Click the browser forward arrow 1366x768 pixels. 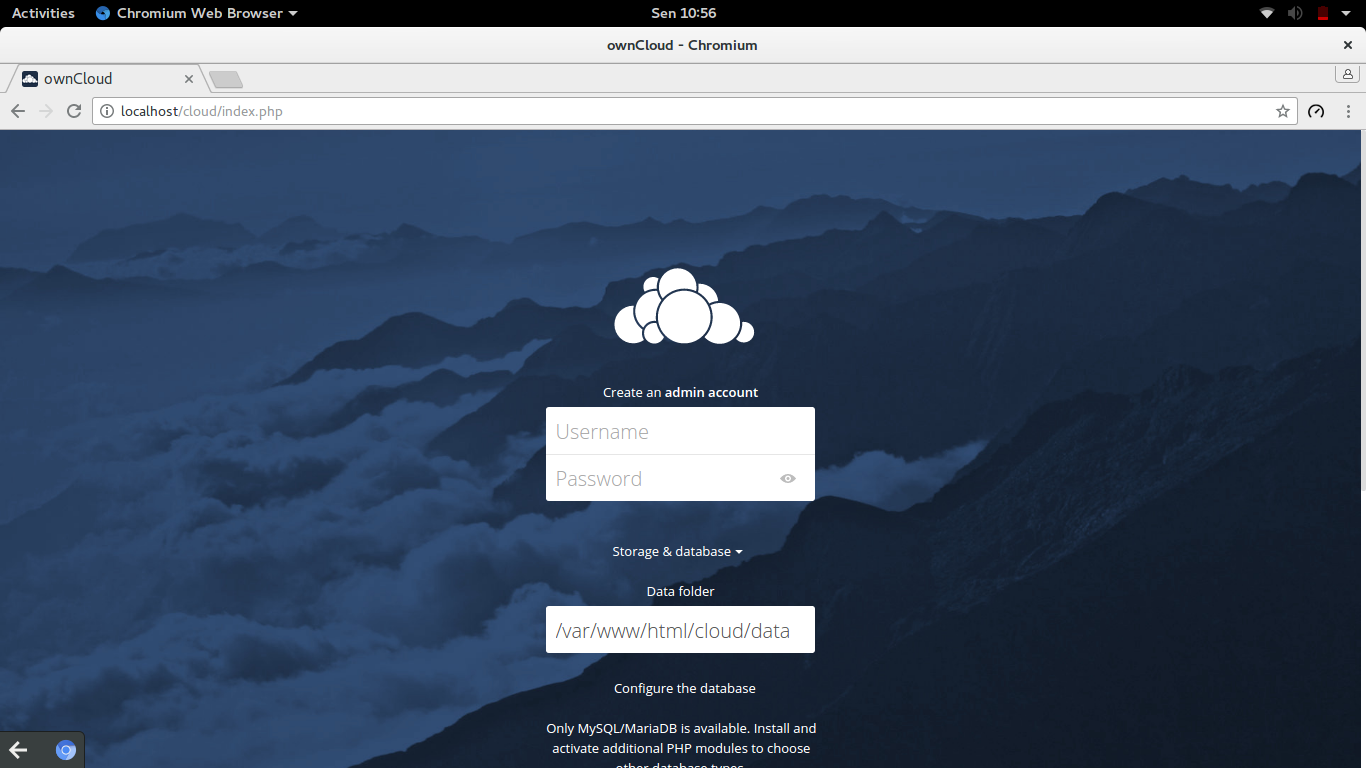45,111
